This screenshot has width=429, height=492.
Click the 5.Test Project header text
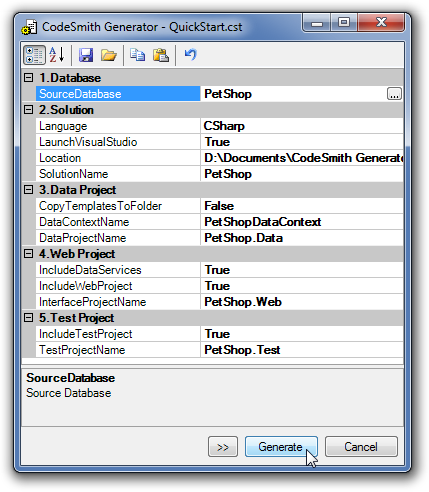pos(76,318)
